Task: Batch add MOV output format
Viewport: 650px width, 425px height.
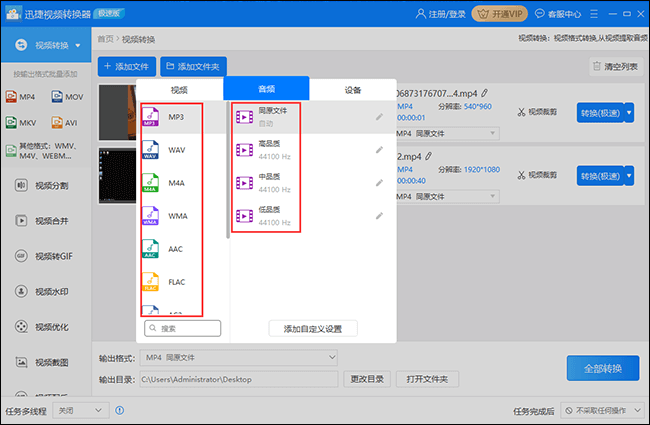Action: [67, 97]
